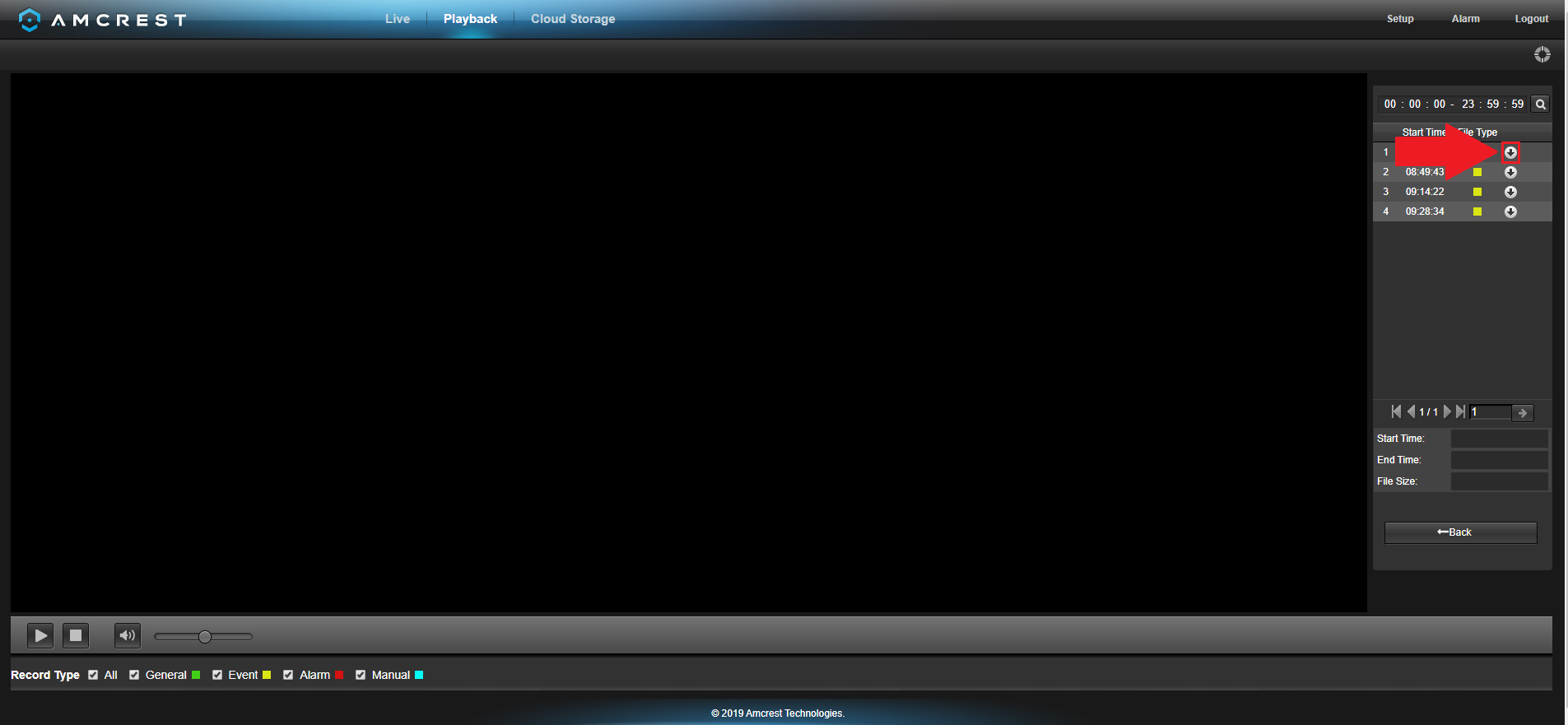Viewport: 1568px width, 725px height.
Task: Switch to the Live tab
Action: point(397,19)
